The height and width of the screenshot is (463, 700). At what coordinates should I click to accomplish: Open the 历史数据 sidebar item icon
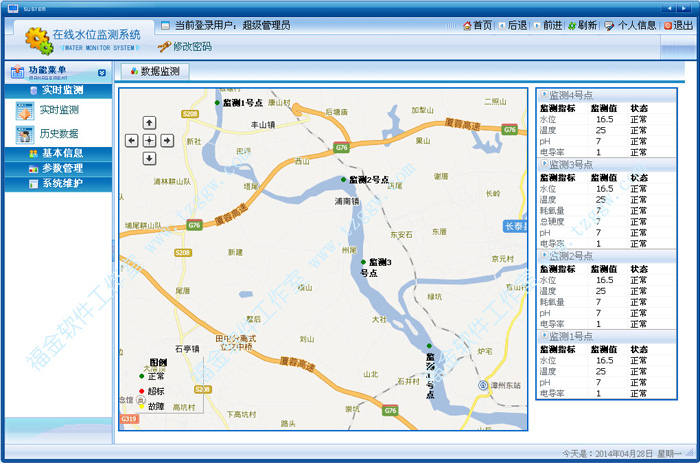pos(25,134)
